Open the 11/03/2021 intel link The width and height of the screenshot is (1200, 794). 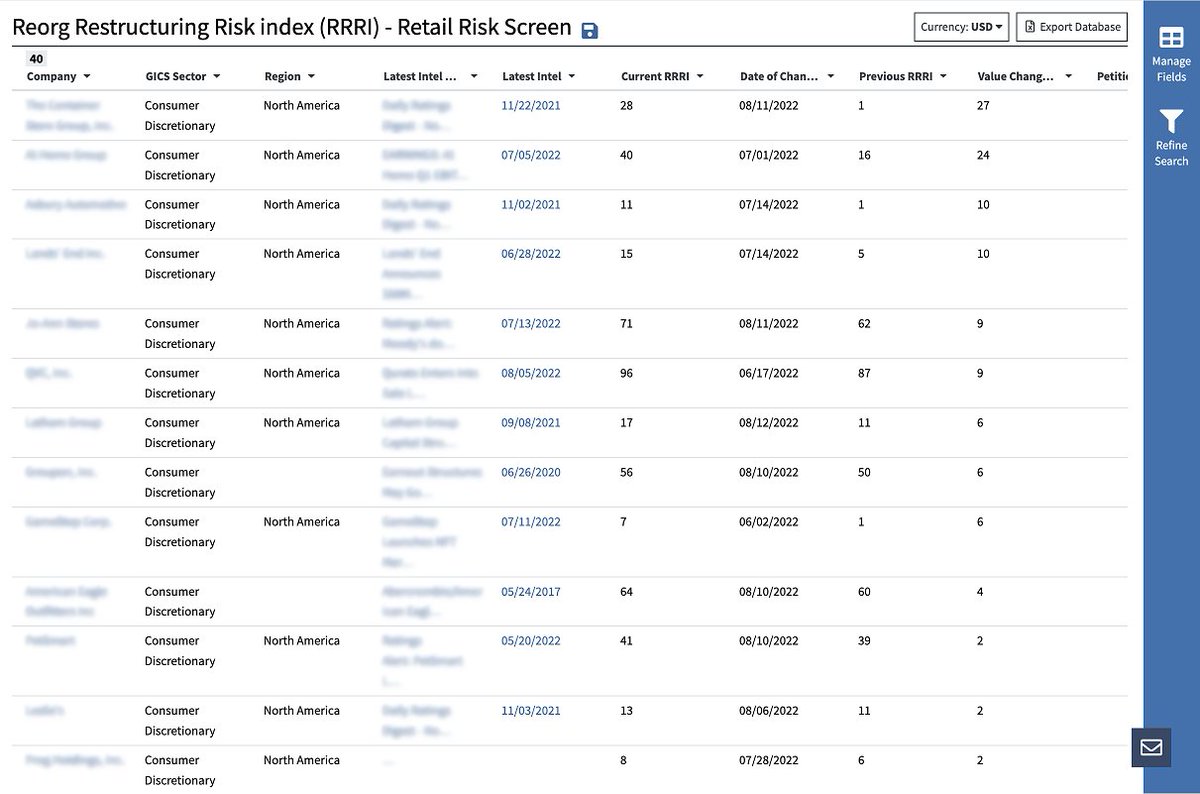[x=531, y=710]
